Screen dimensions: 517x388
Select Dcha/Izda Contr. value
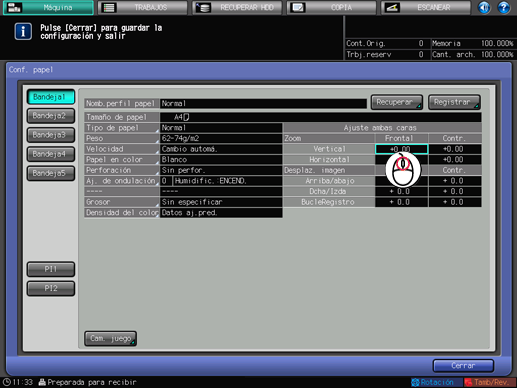pos(455,192)
